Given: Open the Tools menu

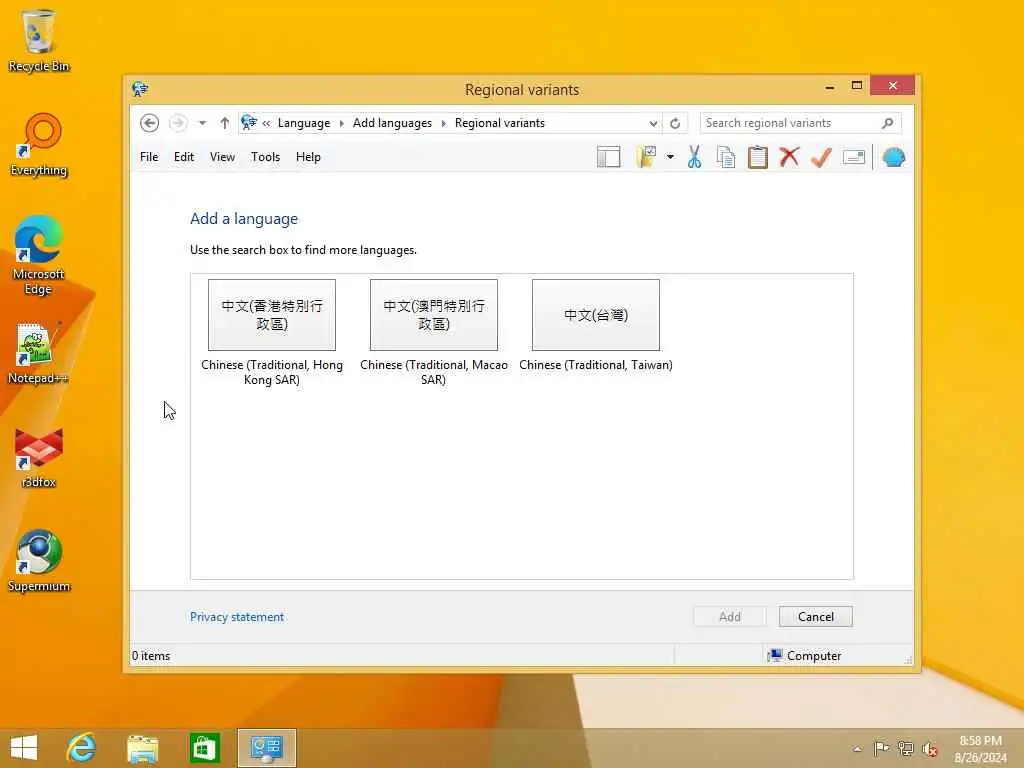Looking at the screenshot, I should [x=265, y=157].
